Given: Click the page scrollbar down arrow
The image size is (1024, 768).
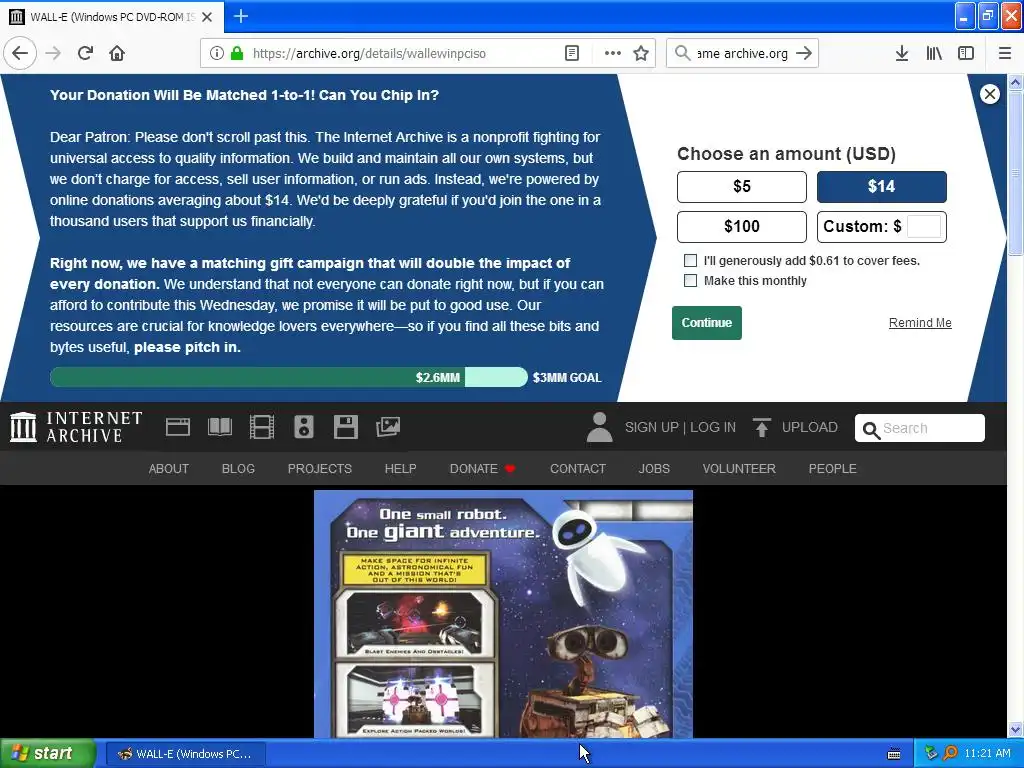Looking at the screenshot, I should coord(1015,729).
